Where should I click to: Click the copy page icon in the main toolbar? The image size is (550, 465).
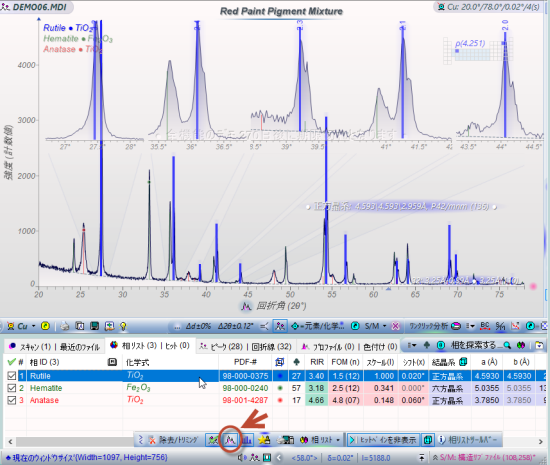80,326
